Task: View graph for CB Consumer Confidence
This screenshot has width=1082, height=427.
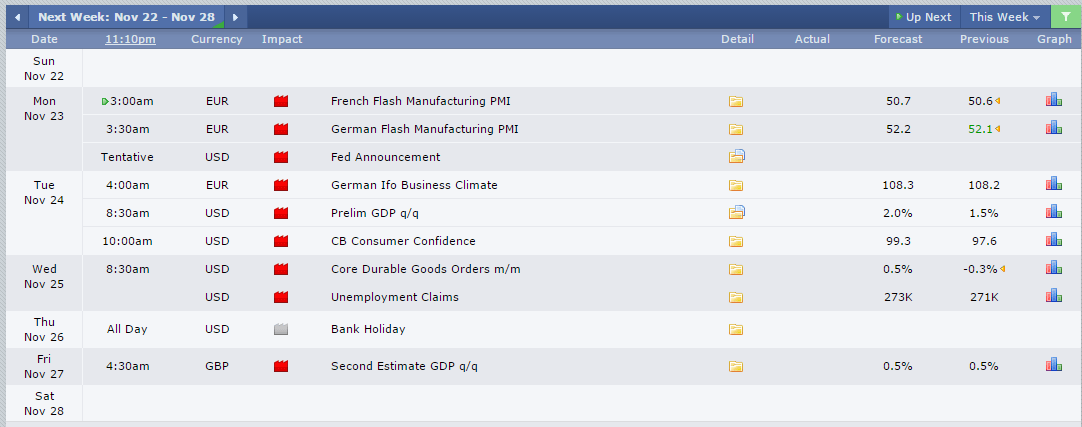Action: click(x=1053, y=239)
